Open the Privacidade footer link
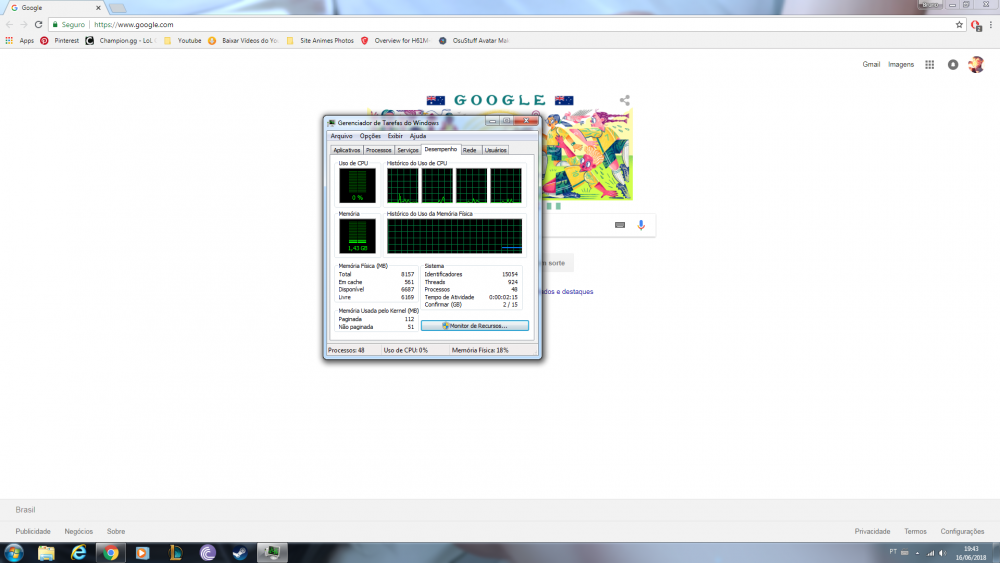Screen dimensions: 1000x563 pyautogui.click(x=872, y=531)
